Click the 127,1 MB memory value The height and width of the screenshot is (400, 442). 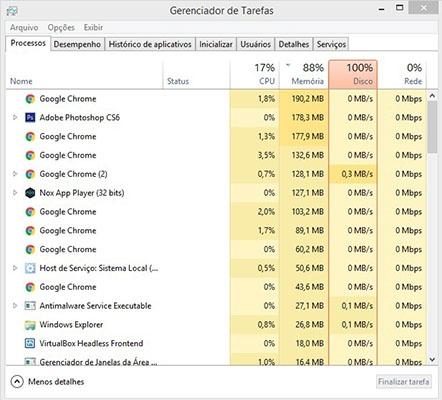tap(308, 193)
